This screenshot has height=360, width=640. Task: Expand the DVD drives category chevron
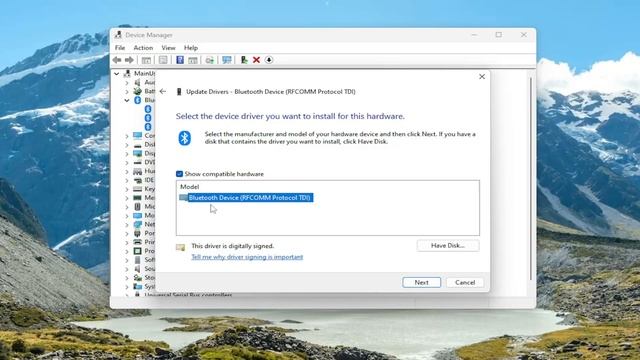click(127, 162)
